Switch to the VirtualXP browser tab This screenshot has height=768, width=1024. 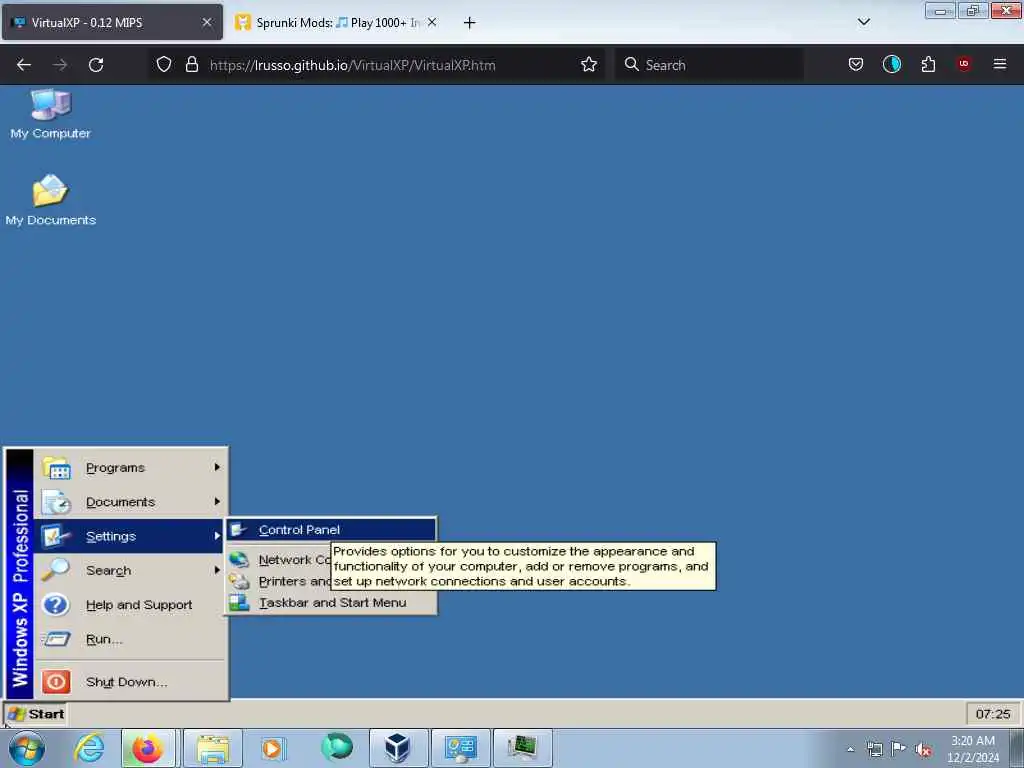tap(112, 22)
